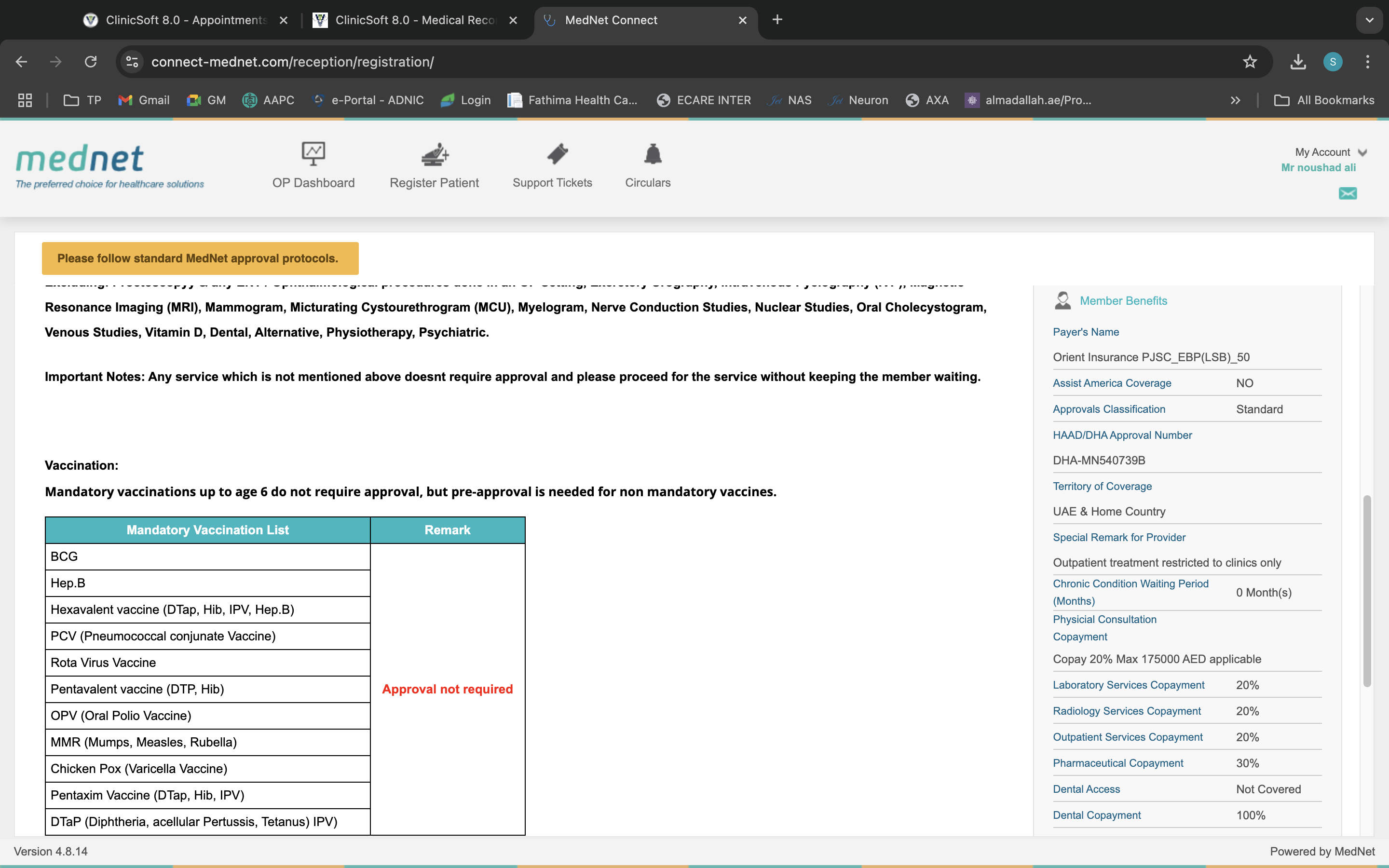This screenshot has height=868, width=1389.
Task: Show hidden bookmarks with double chevron
Action: 1235,100
